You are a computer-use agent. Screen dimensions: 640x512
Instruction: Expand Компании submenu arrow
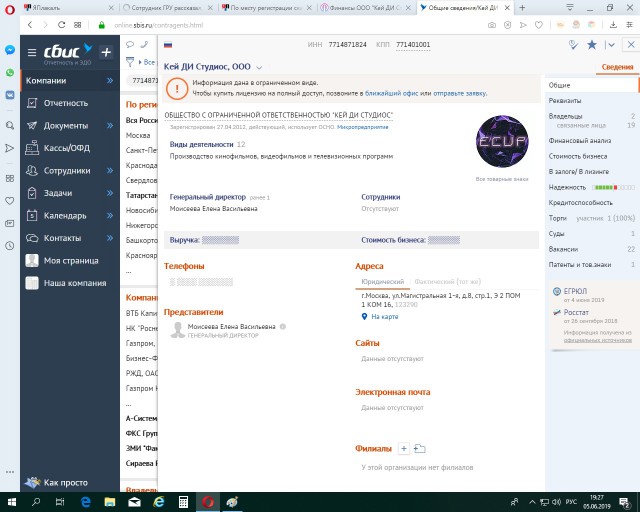[110, 80]
